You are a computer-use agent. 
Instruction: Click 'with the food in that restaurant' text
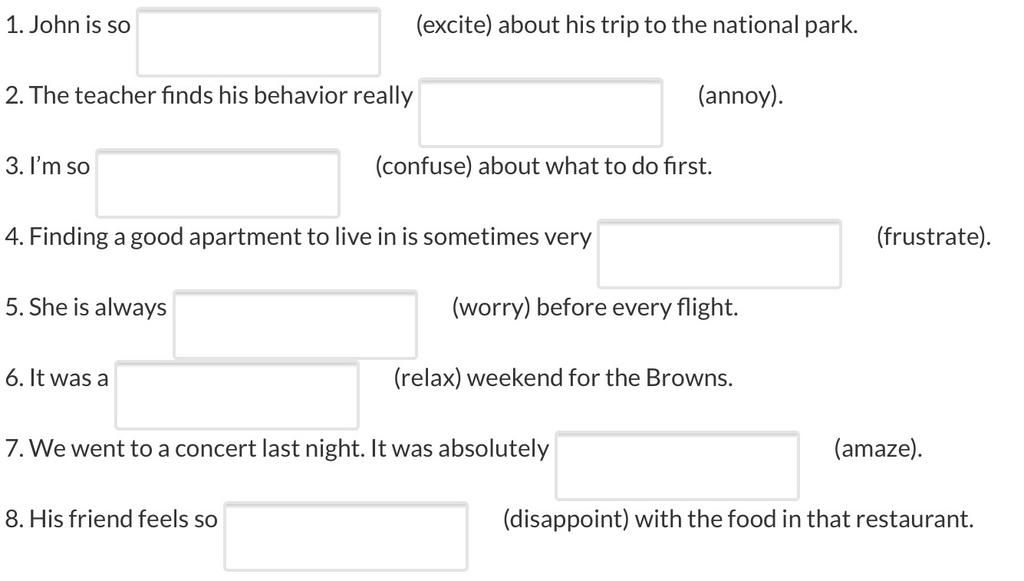click(803, 518)
